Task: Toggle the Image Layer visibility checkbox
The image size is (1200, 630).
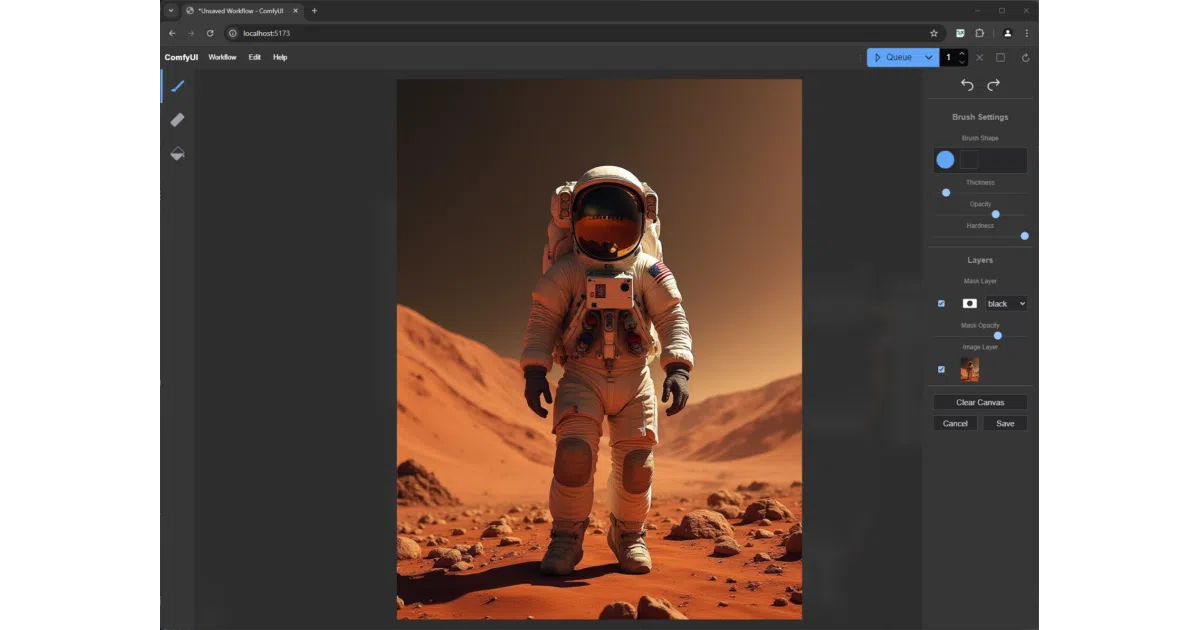Action: point(941,369)
